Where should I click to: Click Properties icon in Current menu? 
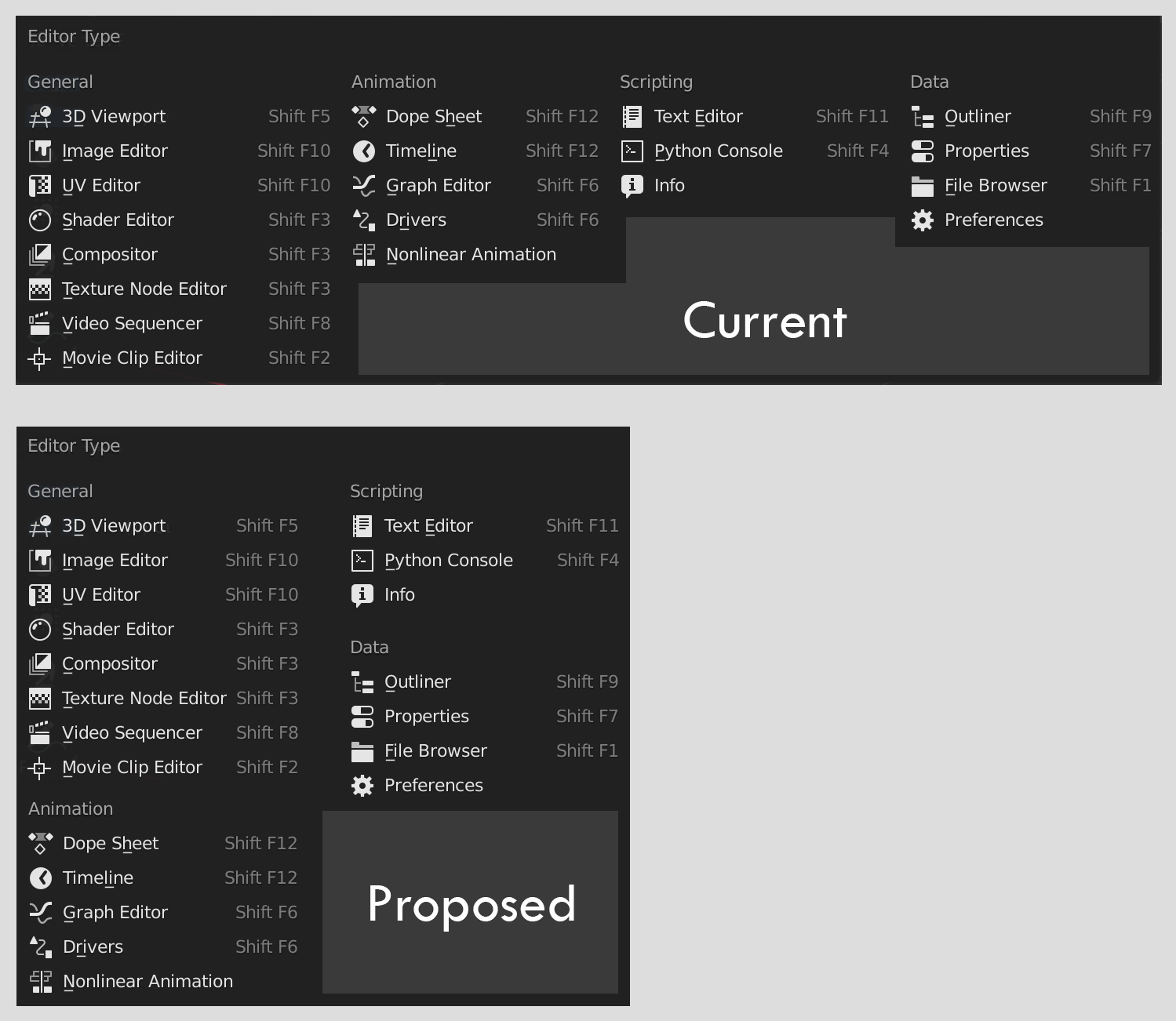coord(923,151)
